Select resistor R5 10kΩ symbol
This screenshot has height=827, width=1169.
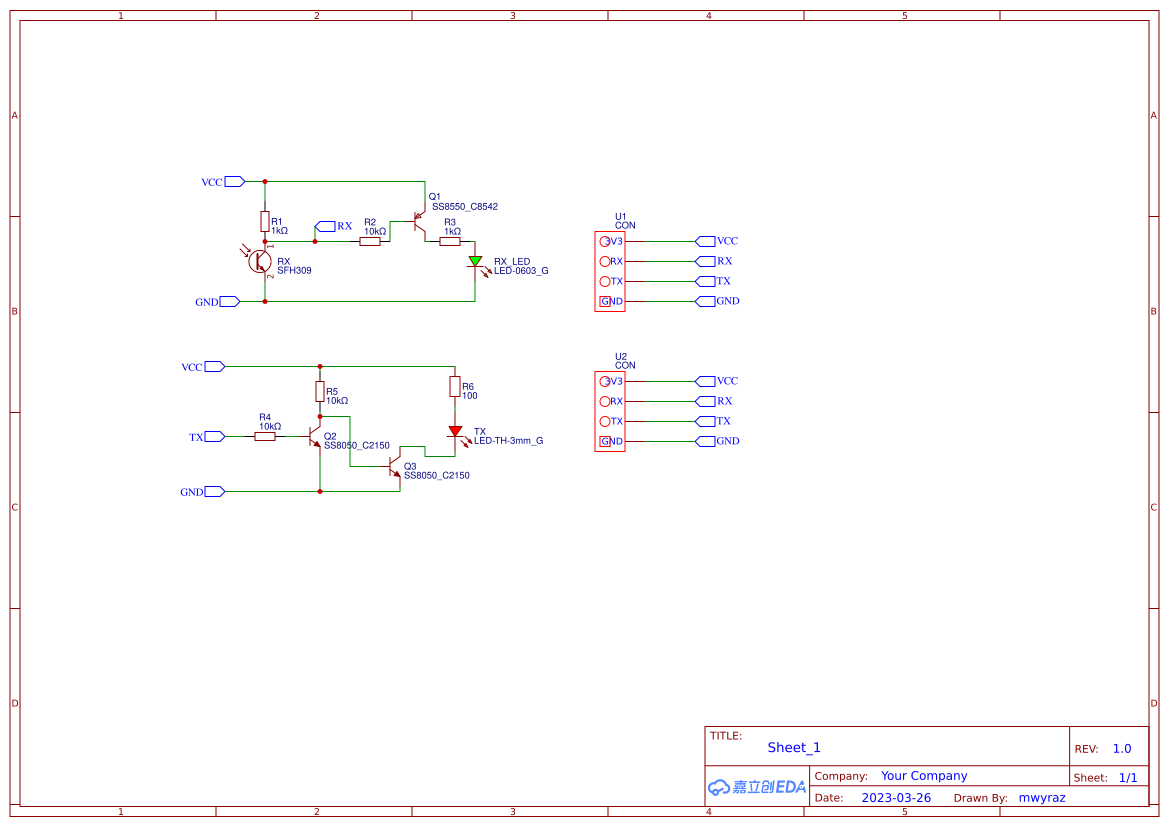pos(320,393)
